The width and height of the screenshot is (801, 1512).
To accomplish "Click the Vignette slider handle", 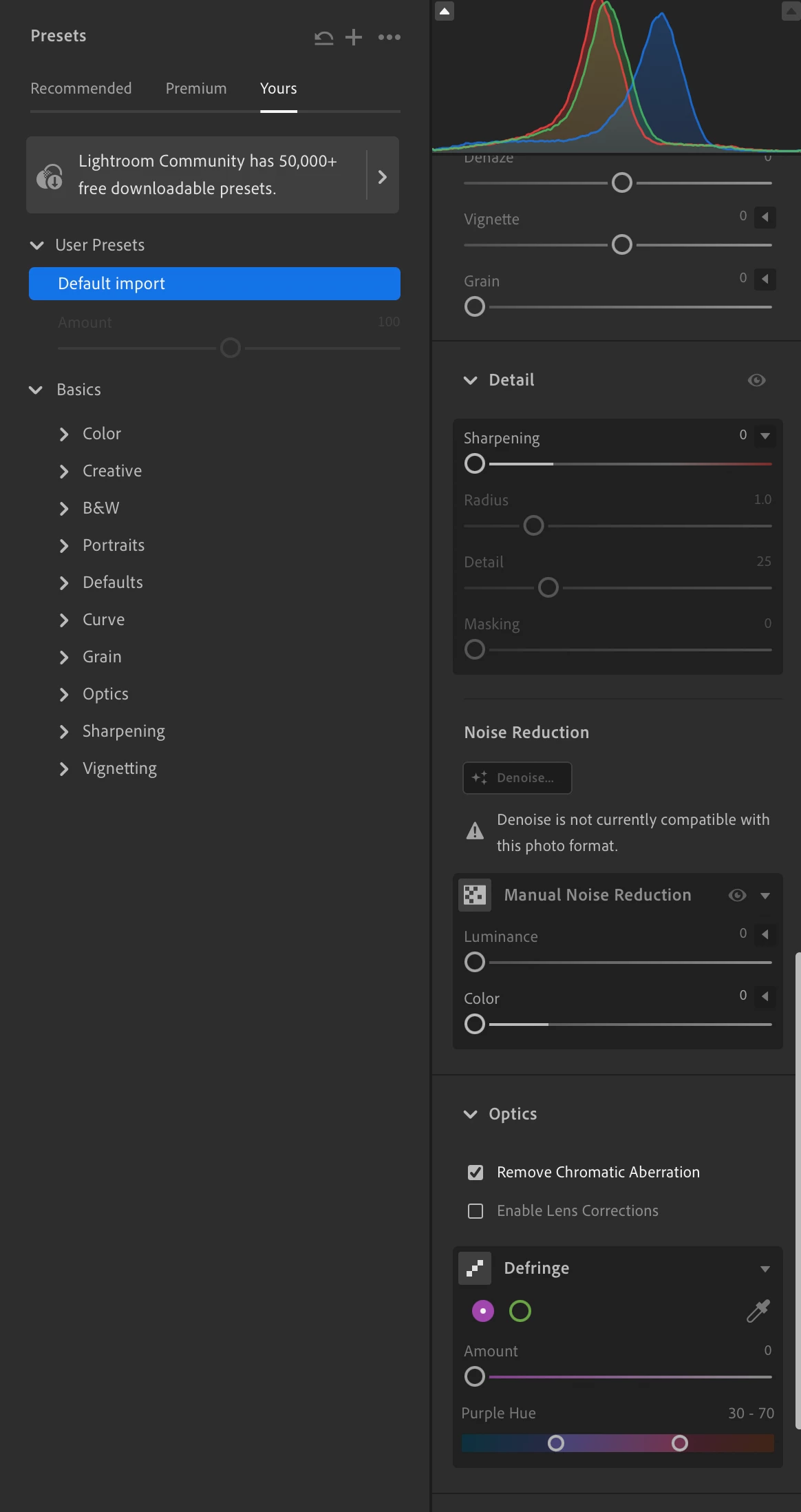I will (622, 245).
